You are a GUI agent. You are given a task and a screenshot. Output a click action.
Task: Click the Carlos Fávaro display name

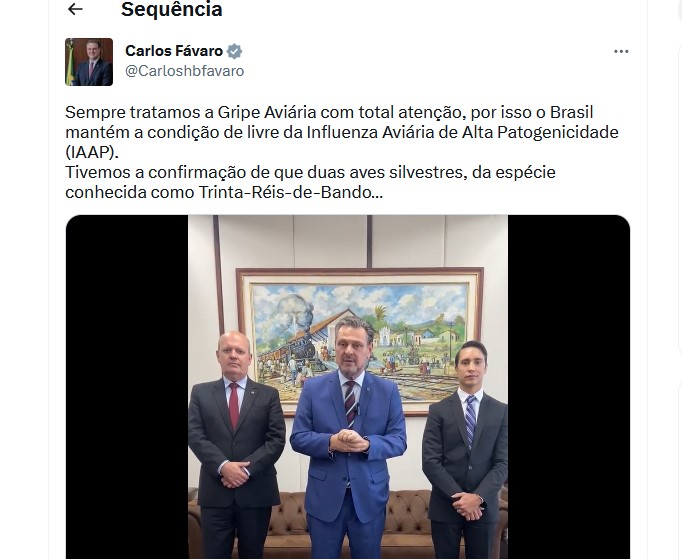point(174,51)
